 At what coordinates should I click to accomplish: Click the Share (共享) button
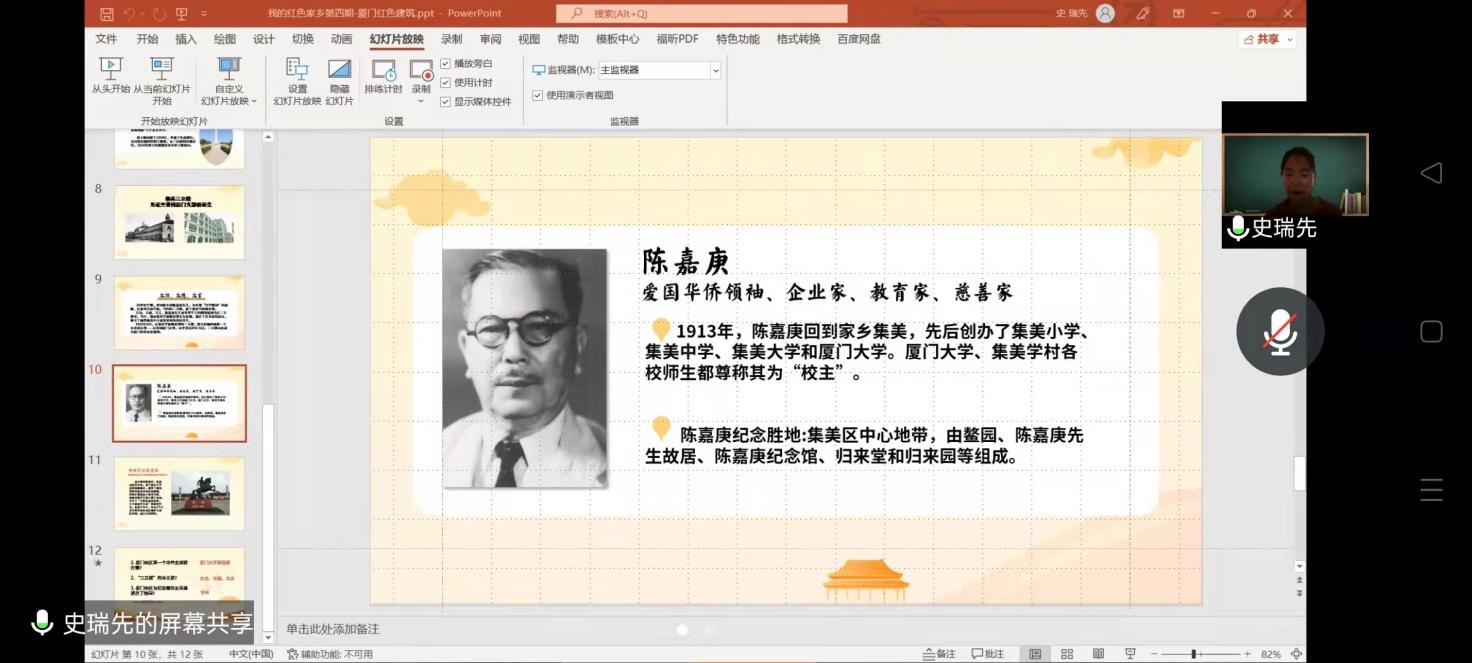1267,40
